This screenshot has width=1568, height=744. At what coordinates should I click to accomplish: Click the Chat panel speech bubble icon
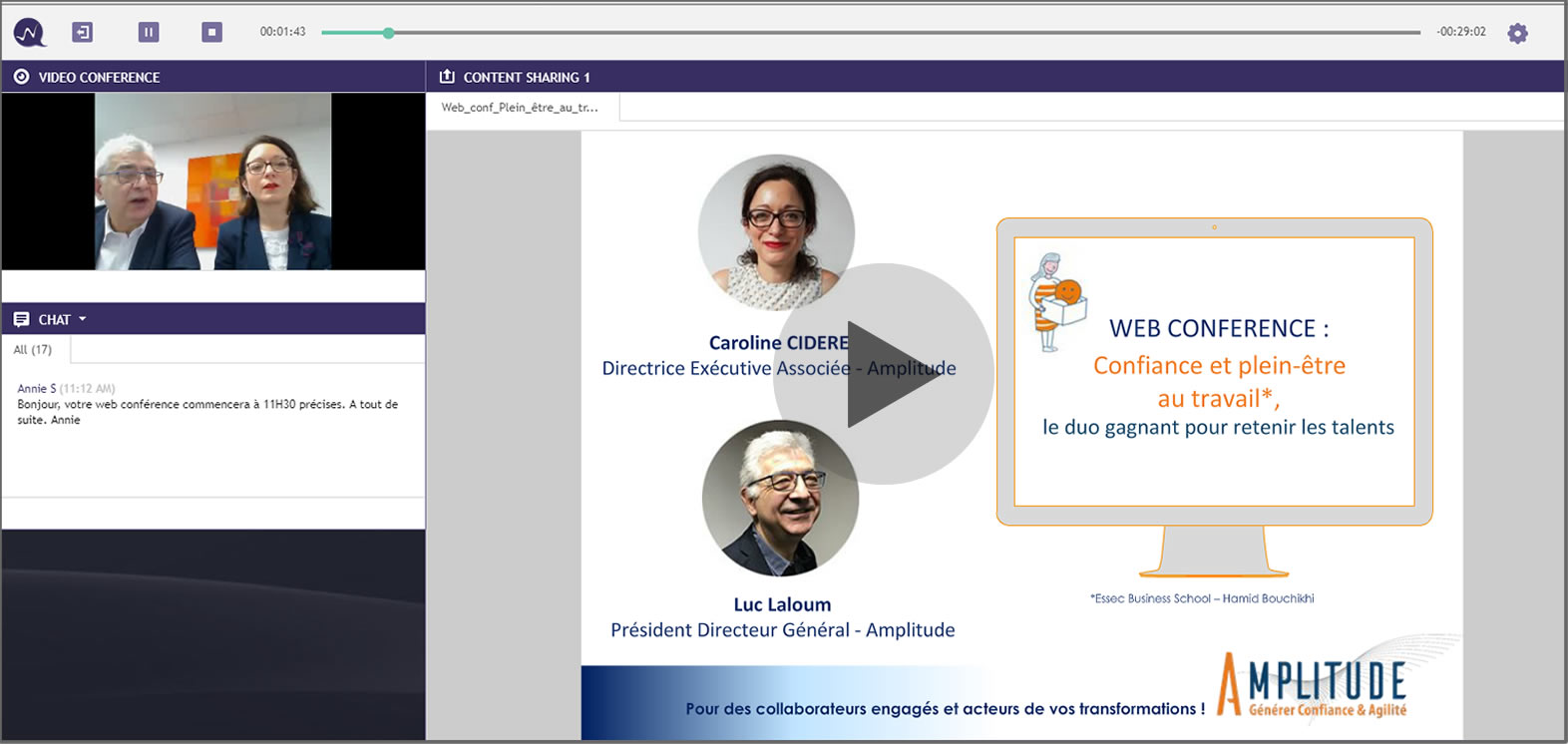pyautogui.click(x=21, y=319)
